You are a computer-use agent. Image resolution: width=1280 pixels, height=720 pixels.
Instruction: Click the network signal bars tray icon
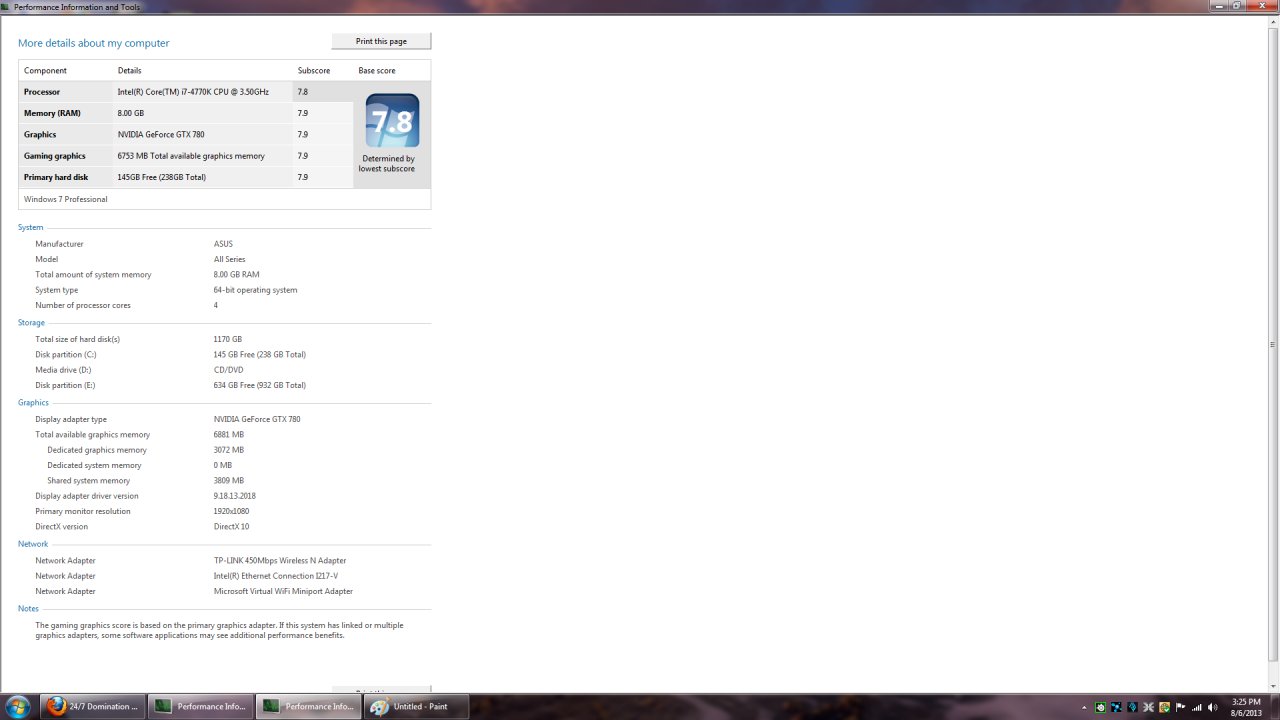(x=1197, y=707)
